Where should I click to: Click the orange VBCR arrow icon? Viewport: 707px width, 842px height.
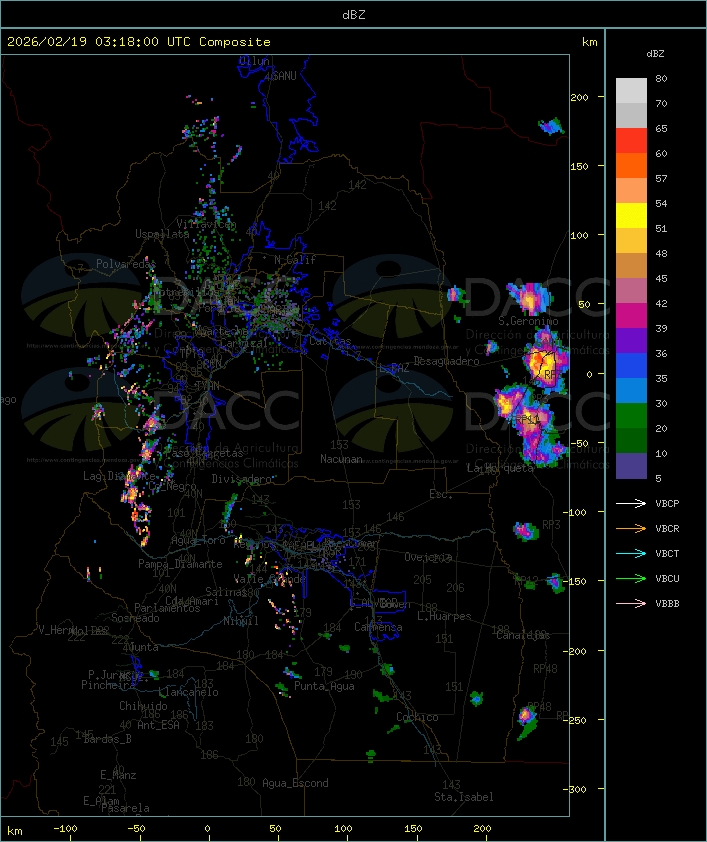[631, 528]
